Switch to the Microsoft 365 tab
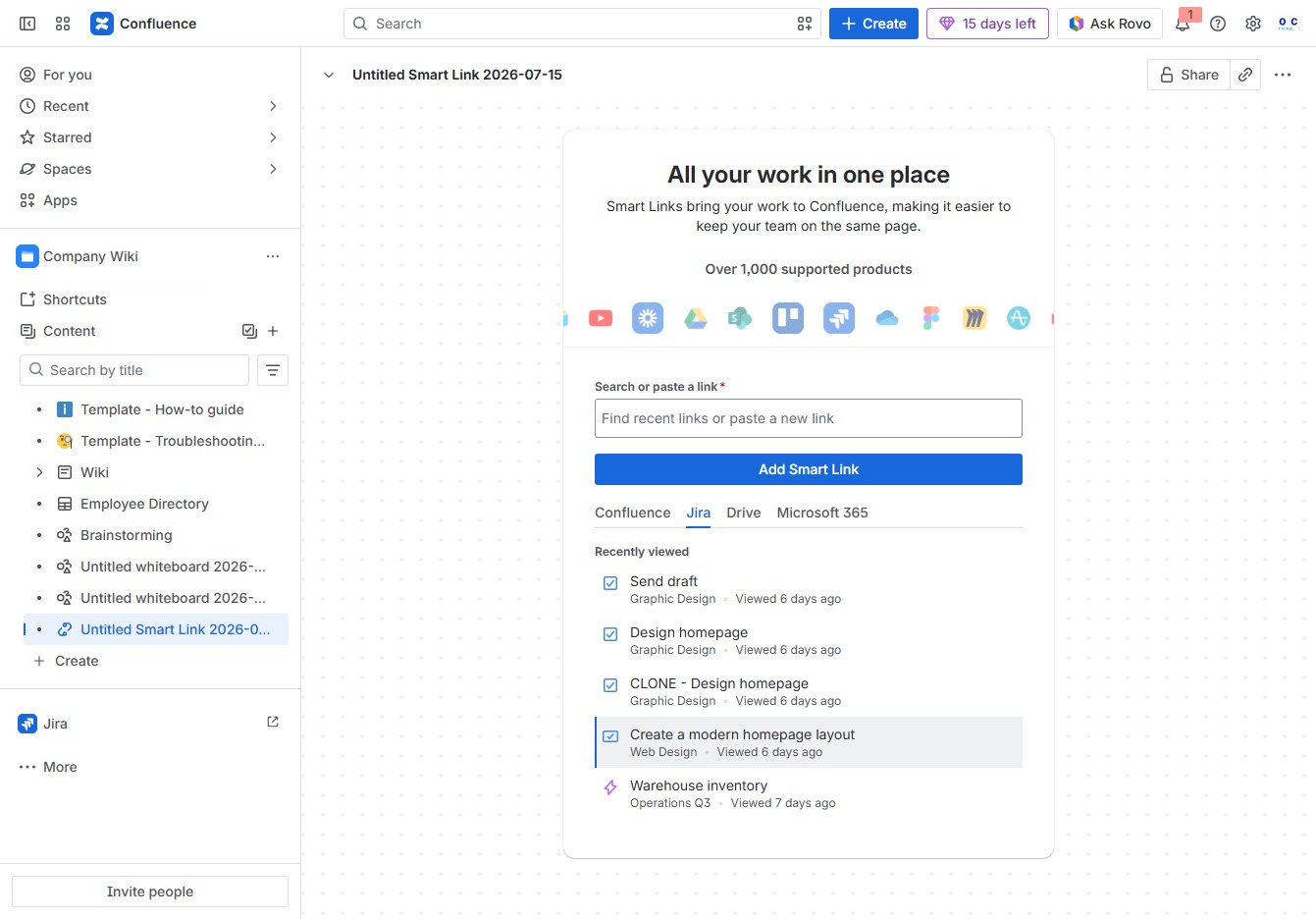Image resolution: width=1316 pixels, height=919 pixels. pos(822,513)
